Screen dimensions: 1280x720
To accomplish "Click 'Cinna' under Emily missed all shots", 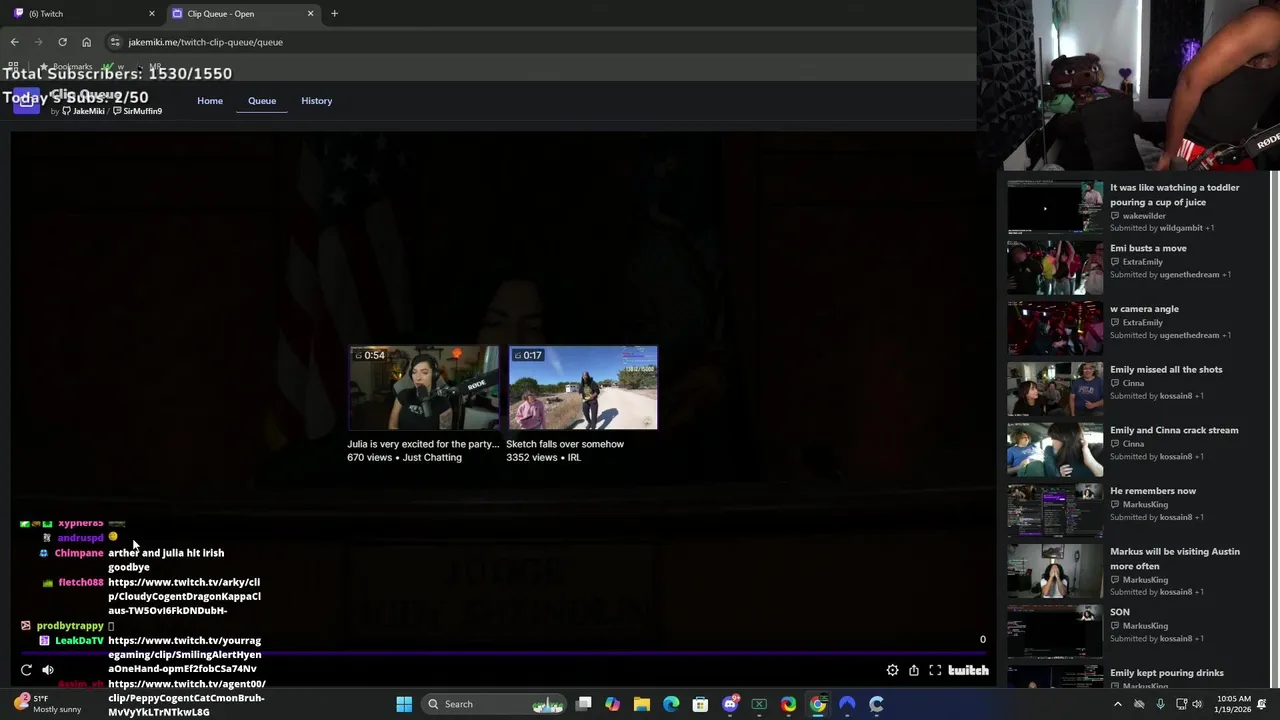I will pos(1133,383).
